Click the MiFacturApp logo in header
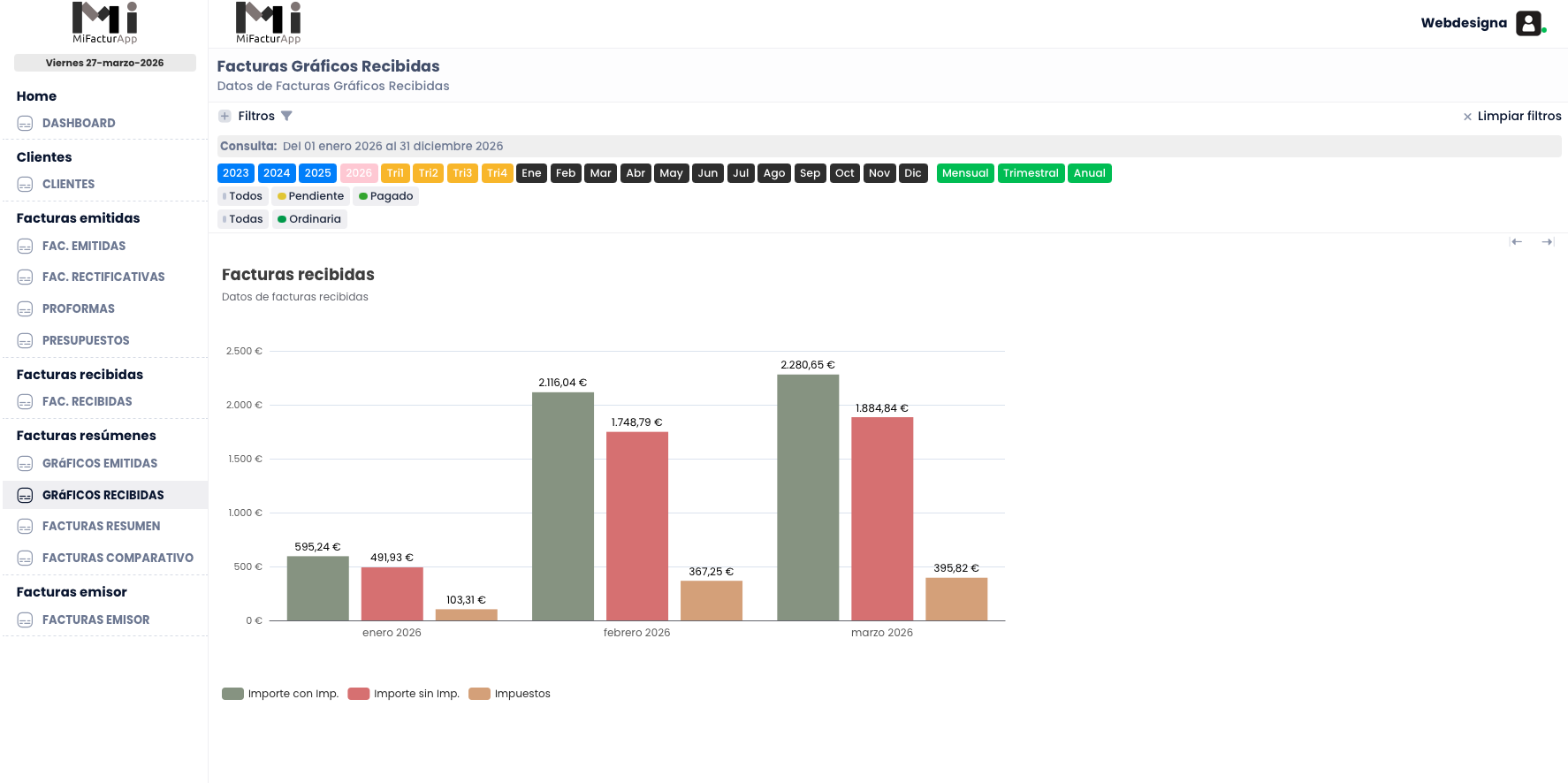The width and height of the screenshot is (1568, 783). pyautogui.click(x=268, y=23)
